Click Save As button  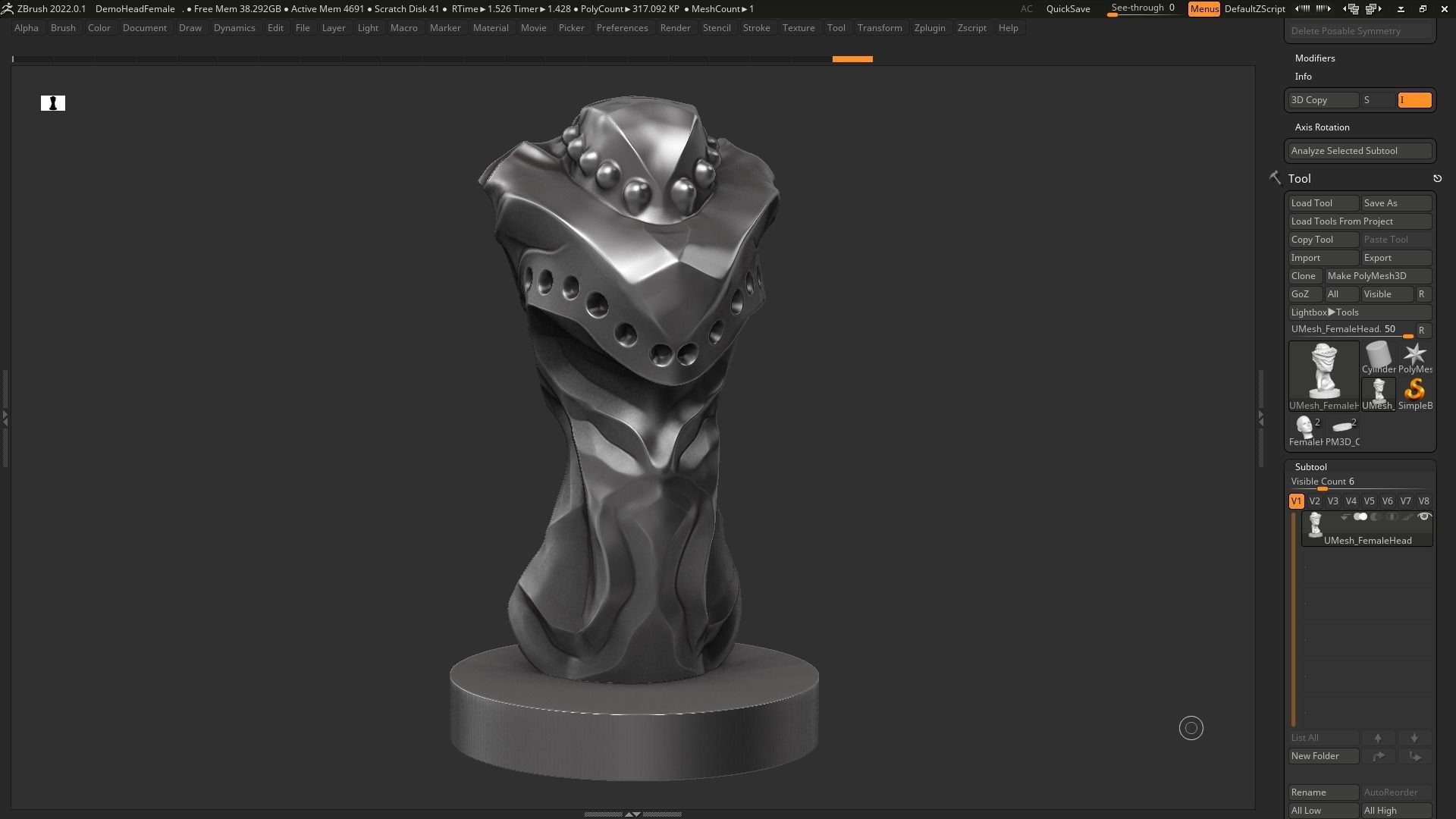(1397, 203)
